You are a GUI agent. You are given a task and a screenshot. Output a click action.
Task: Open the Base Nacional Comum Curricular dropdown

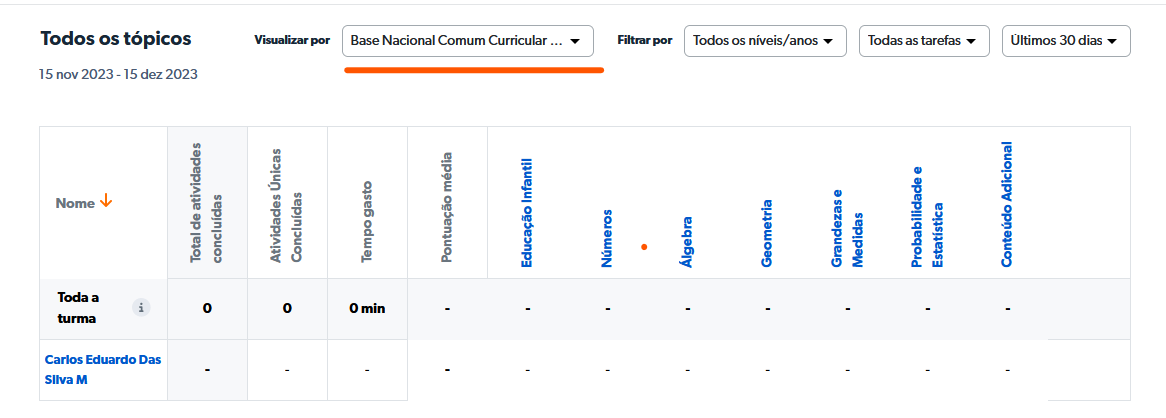pos(467,41)
